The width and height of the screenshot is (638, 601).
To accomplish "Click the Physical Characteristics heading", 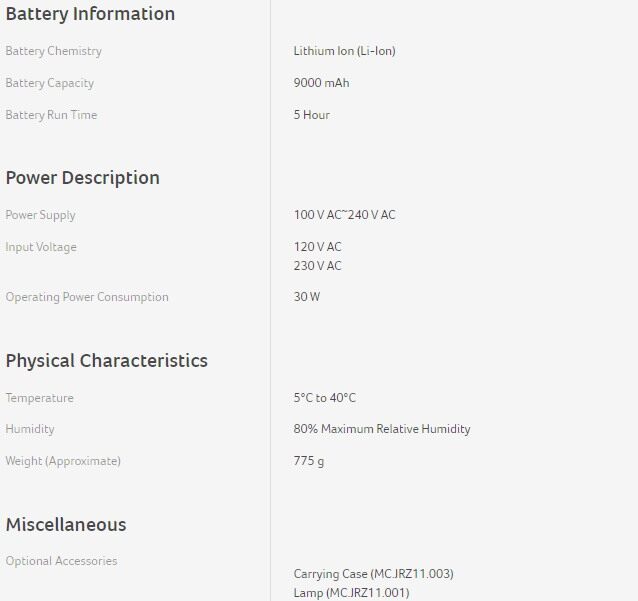I will click(107, 361).
